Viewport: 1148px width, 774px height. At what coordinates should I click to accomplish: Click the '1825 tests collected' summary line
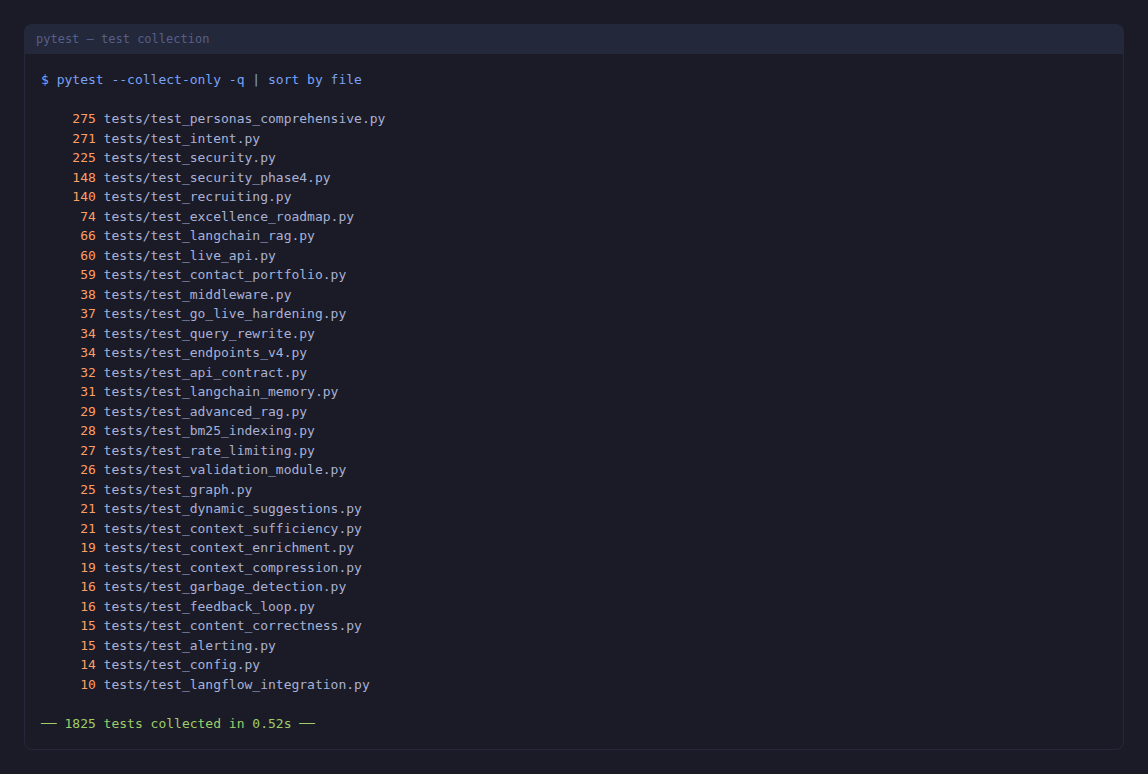178,724
